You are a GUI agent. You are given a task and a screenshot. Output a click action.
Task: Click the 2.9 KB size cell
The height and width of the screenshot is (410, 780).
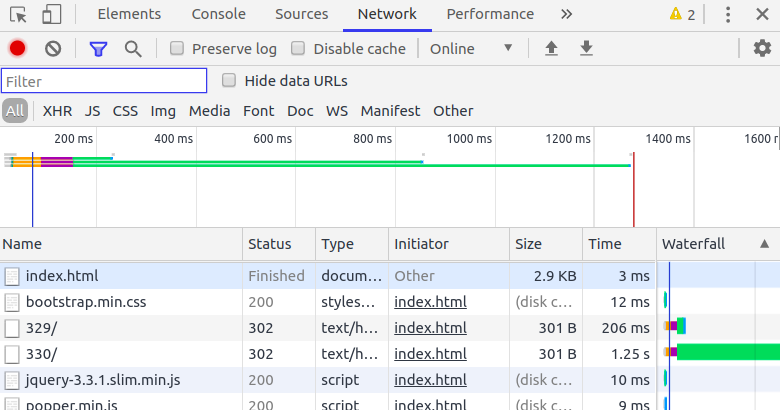pyautogui.click(x=546, y=276)
